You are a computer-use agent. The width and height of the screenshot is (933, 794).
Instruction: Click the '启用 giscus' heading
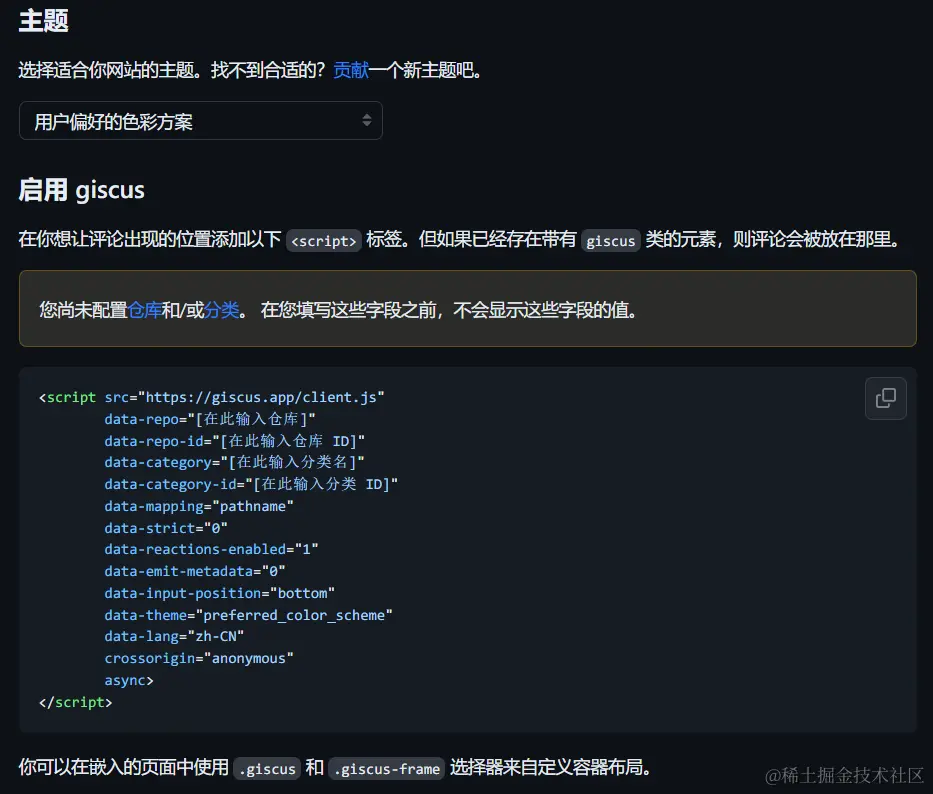pyautogui.click(x=82, y=190)
